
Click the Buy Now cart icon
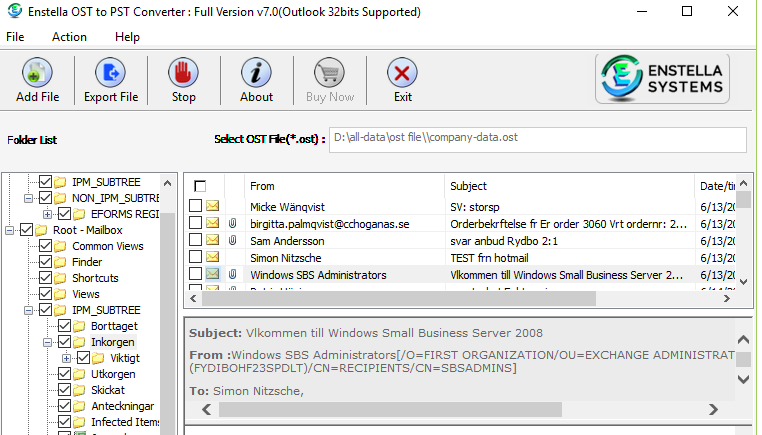(x=329, y=73)
